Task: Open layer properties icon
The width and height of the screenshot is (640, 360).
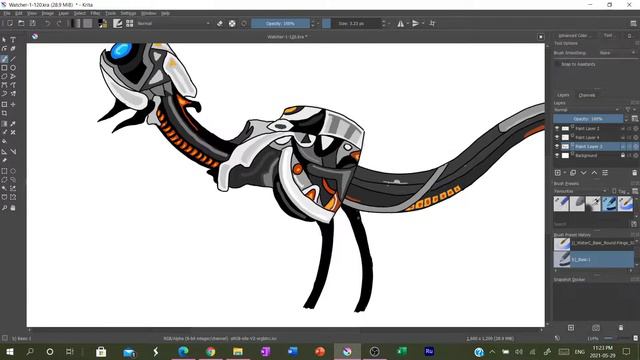Action: point(605,173)
